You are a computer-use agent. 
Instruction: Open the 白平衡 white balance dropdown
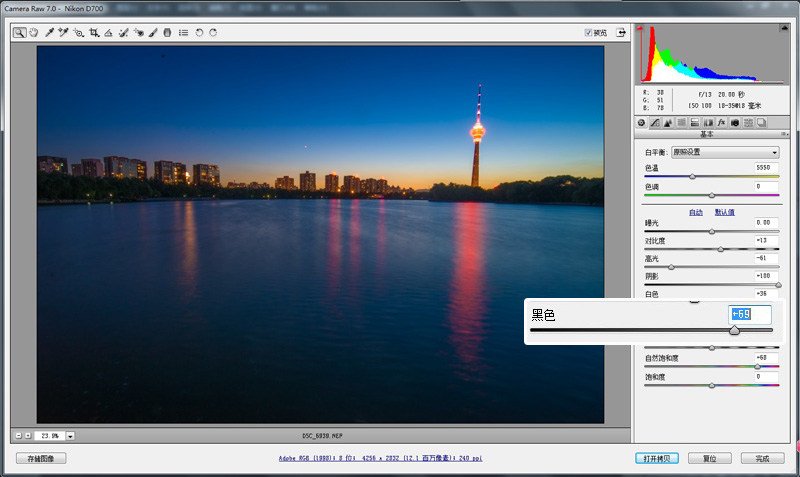click(725, 152)
